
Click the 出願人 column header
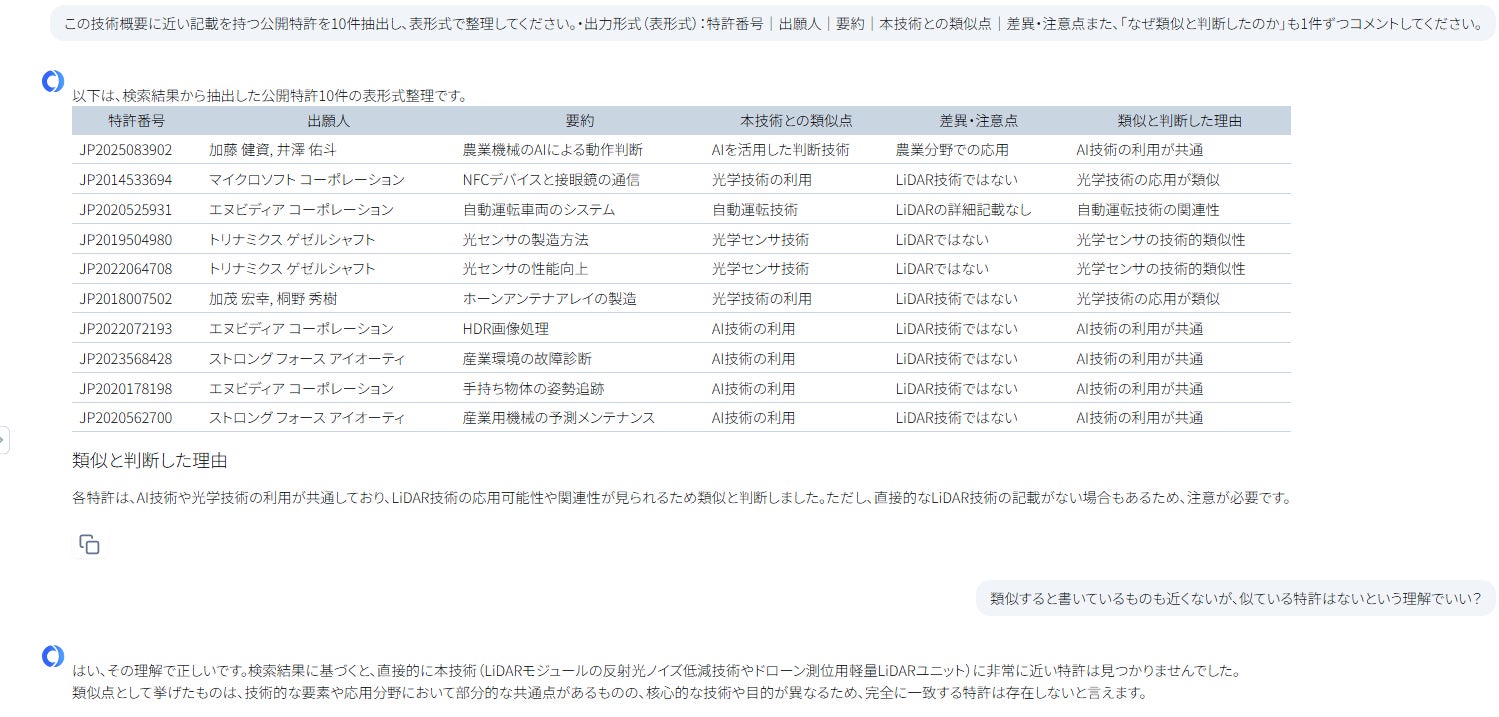click(329, 120)
